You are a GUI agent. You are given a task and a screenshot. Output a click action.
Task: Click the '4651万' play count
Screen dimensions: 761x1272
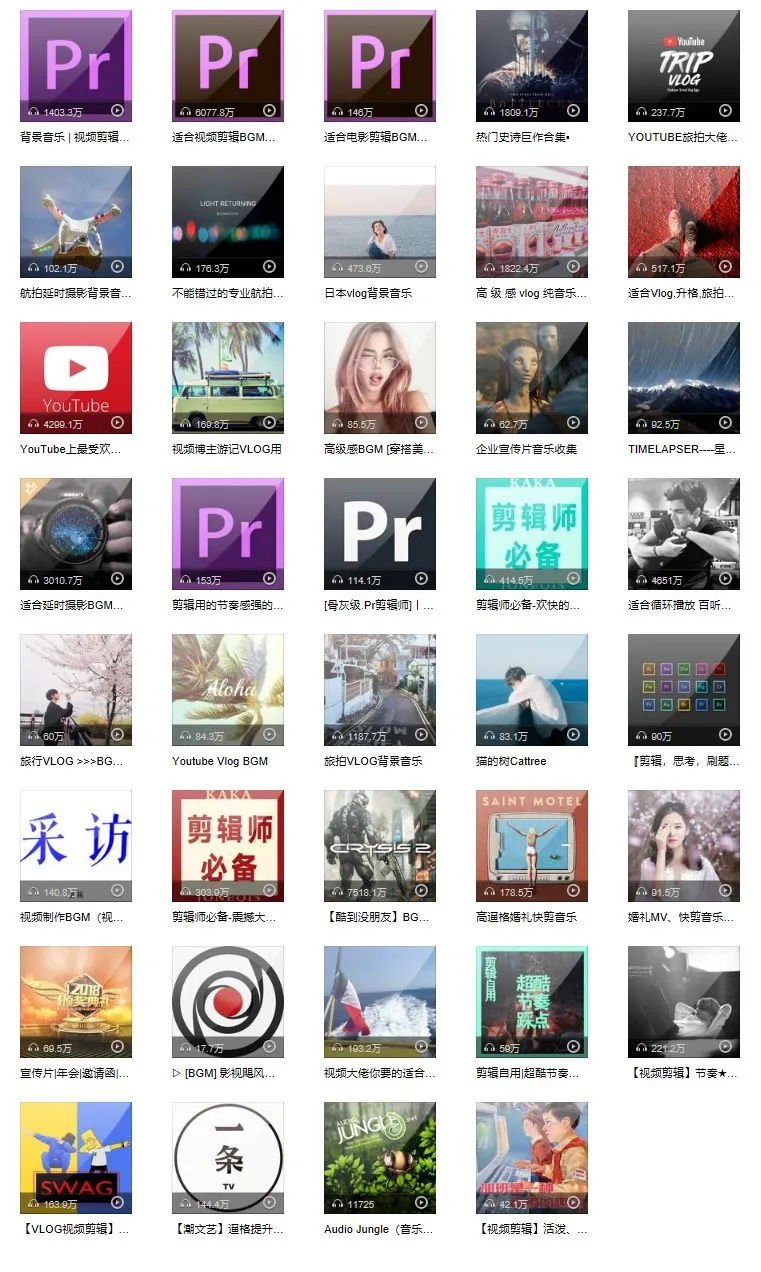pyautogui.click(x=666, y=581)
